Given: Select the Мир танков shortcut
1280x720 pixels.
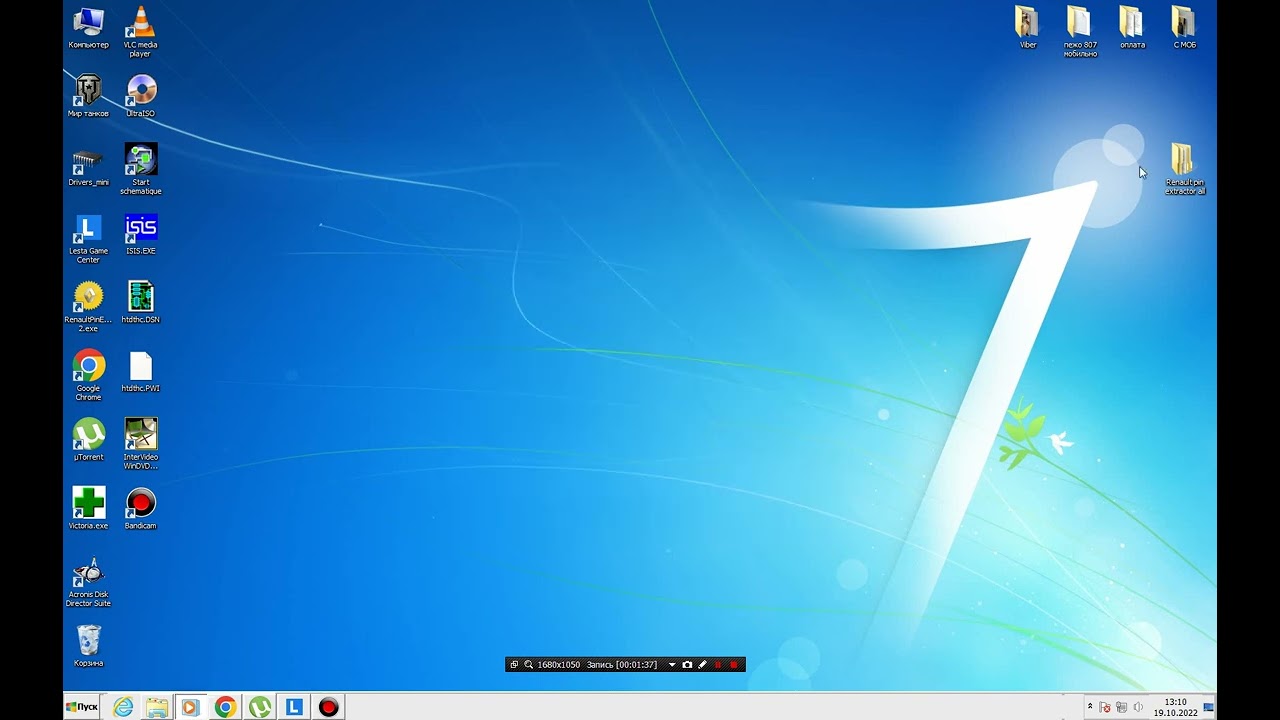Looking at the screenshot, I should click(x=88, y=96).
